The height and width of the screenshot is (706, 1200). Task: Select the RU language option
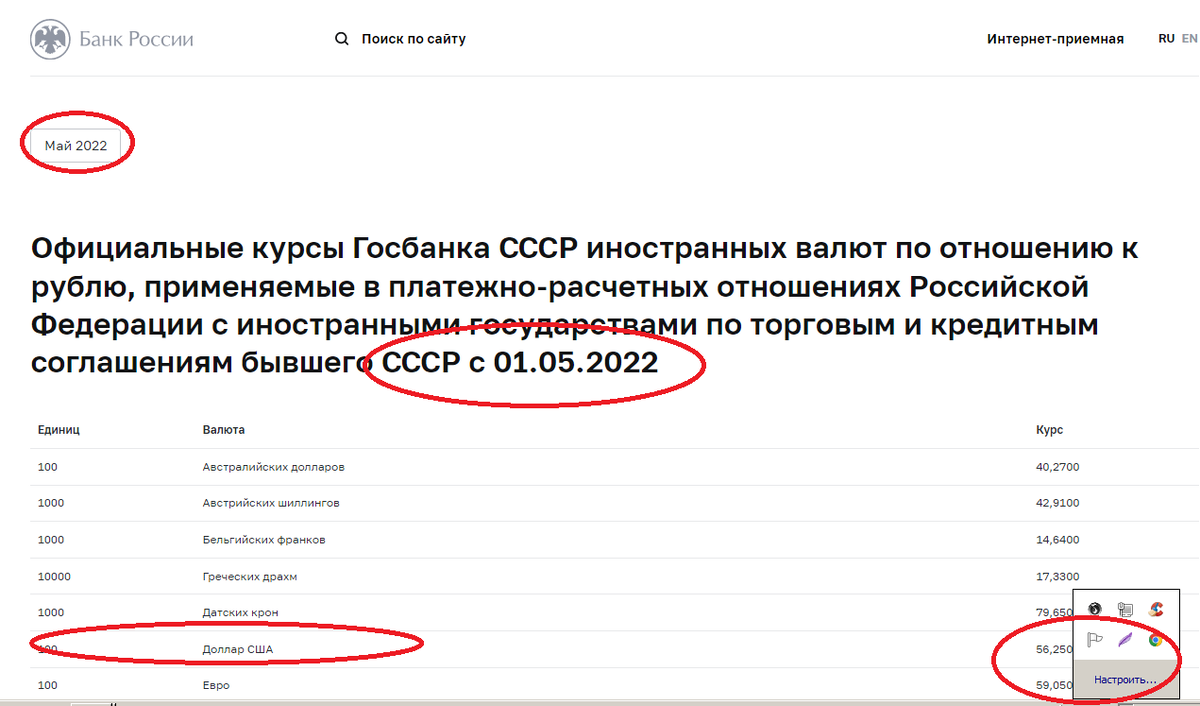coord(1166,38)
